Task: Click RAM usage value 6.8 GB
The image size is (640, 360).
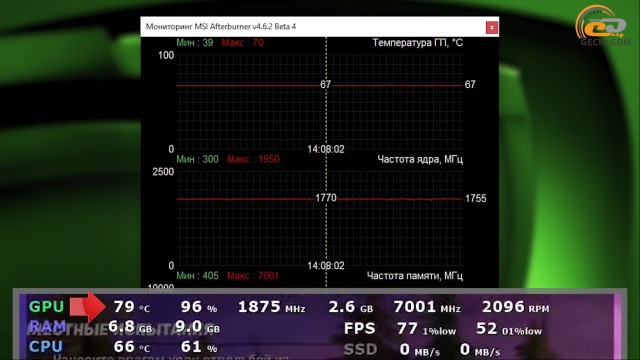Action: point(130,327)
